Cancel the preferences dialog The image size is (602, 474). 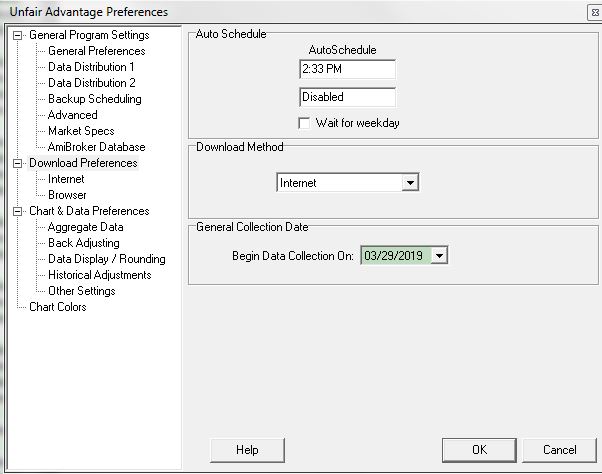(559, 450)
